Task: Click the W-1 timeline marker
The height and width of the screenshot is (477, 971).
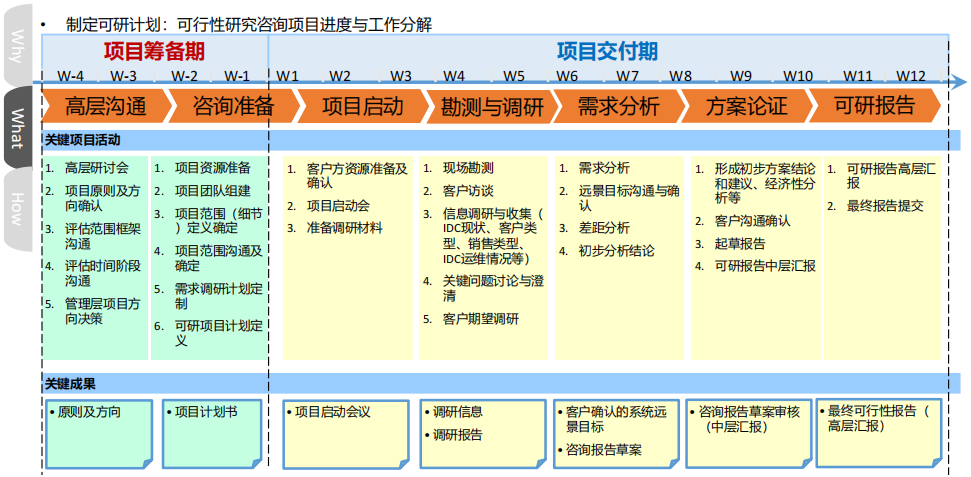Action: (x=237, y=76)
